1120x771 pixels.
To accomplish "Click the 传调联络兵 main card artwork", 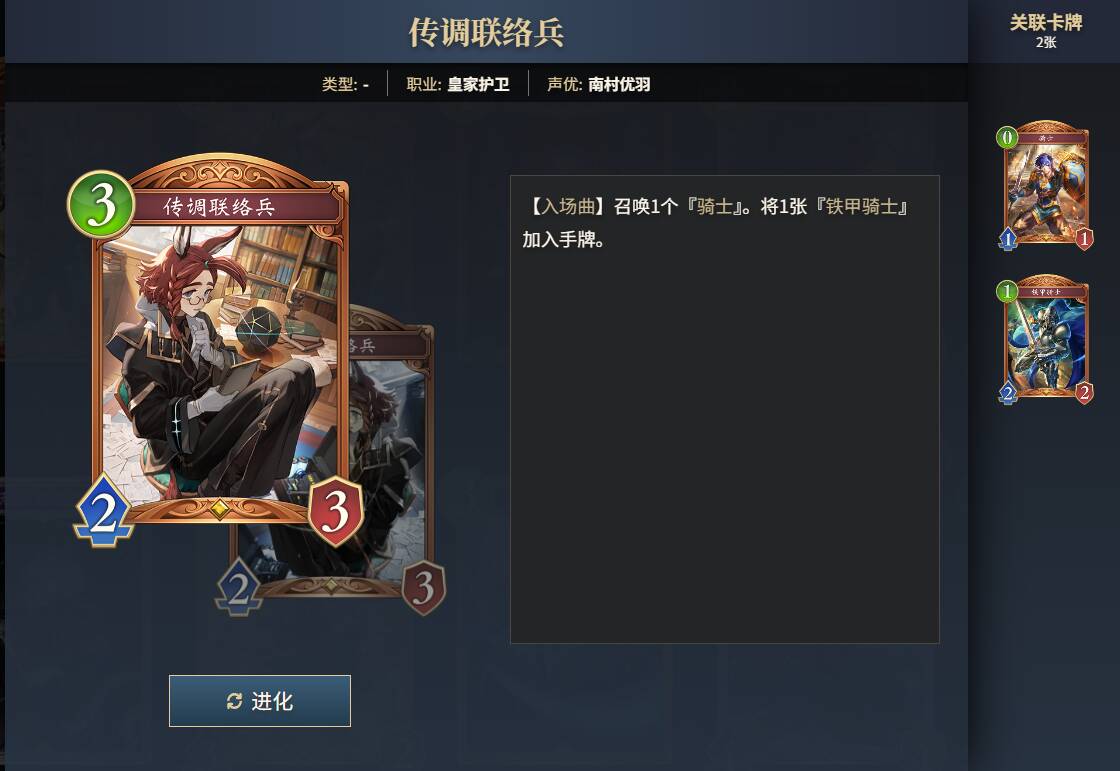I will coord(219,361).
